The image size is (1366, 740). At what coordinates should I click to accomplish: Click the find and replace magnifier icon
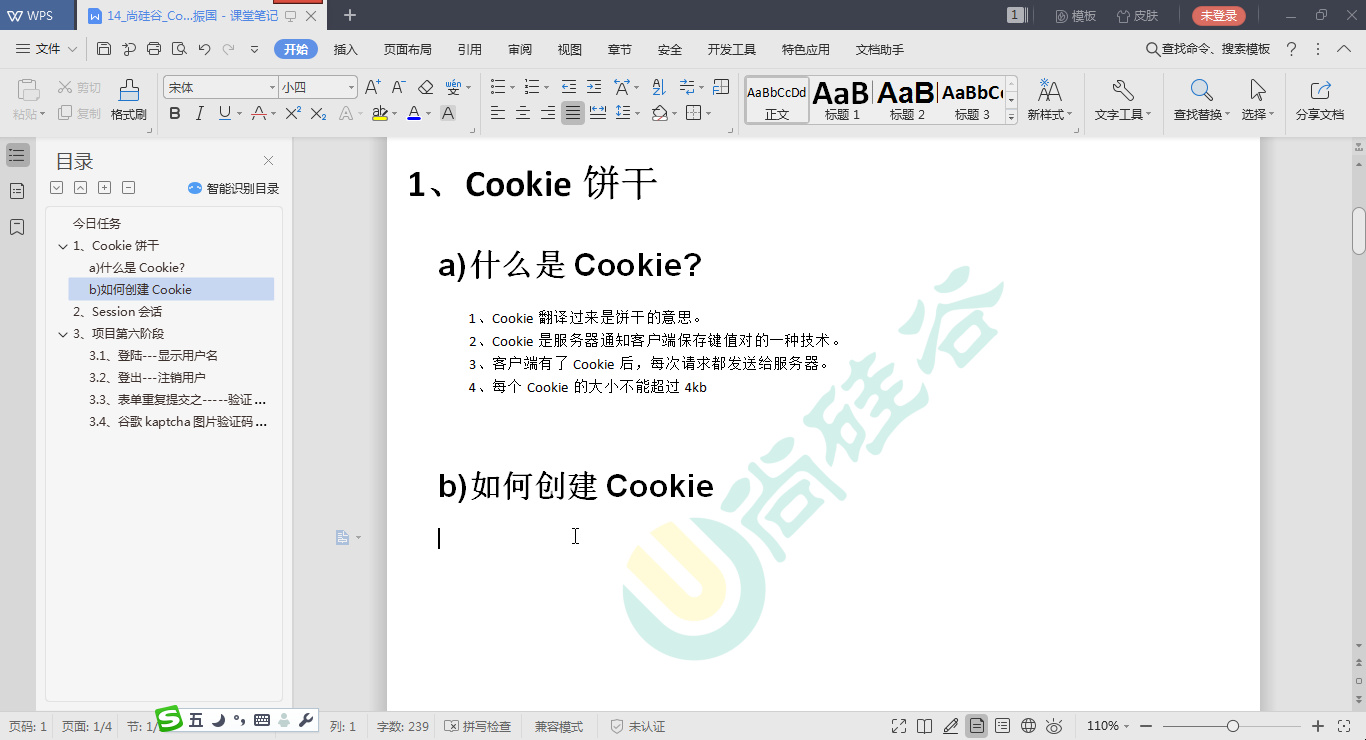click(1200, 88)
